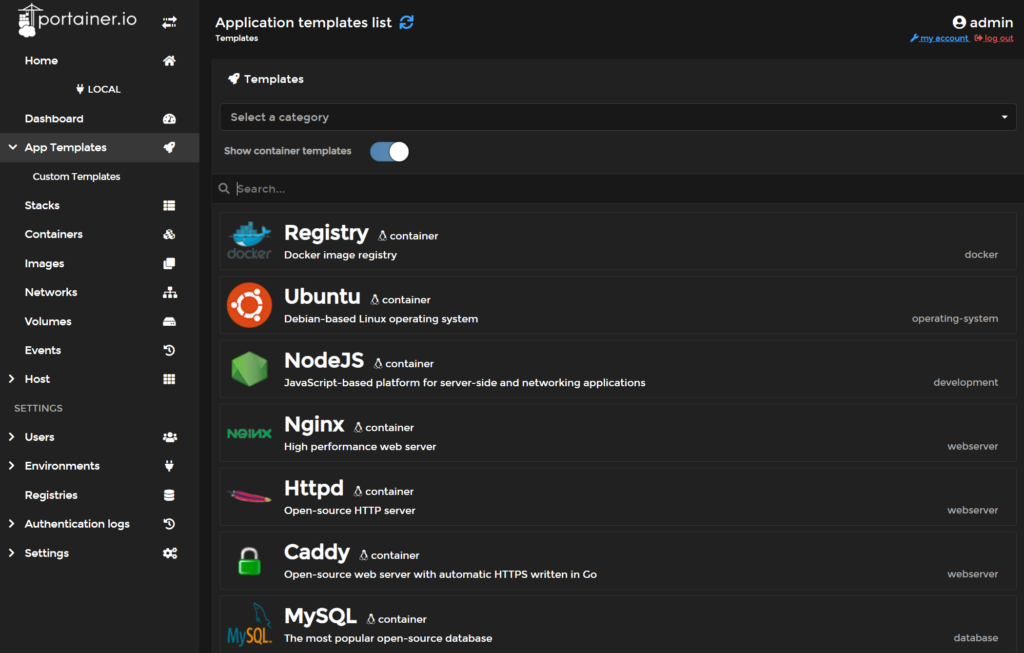
Task: Click the Nginx green logo
Action: tap(249, 434)
